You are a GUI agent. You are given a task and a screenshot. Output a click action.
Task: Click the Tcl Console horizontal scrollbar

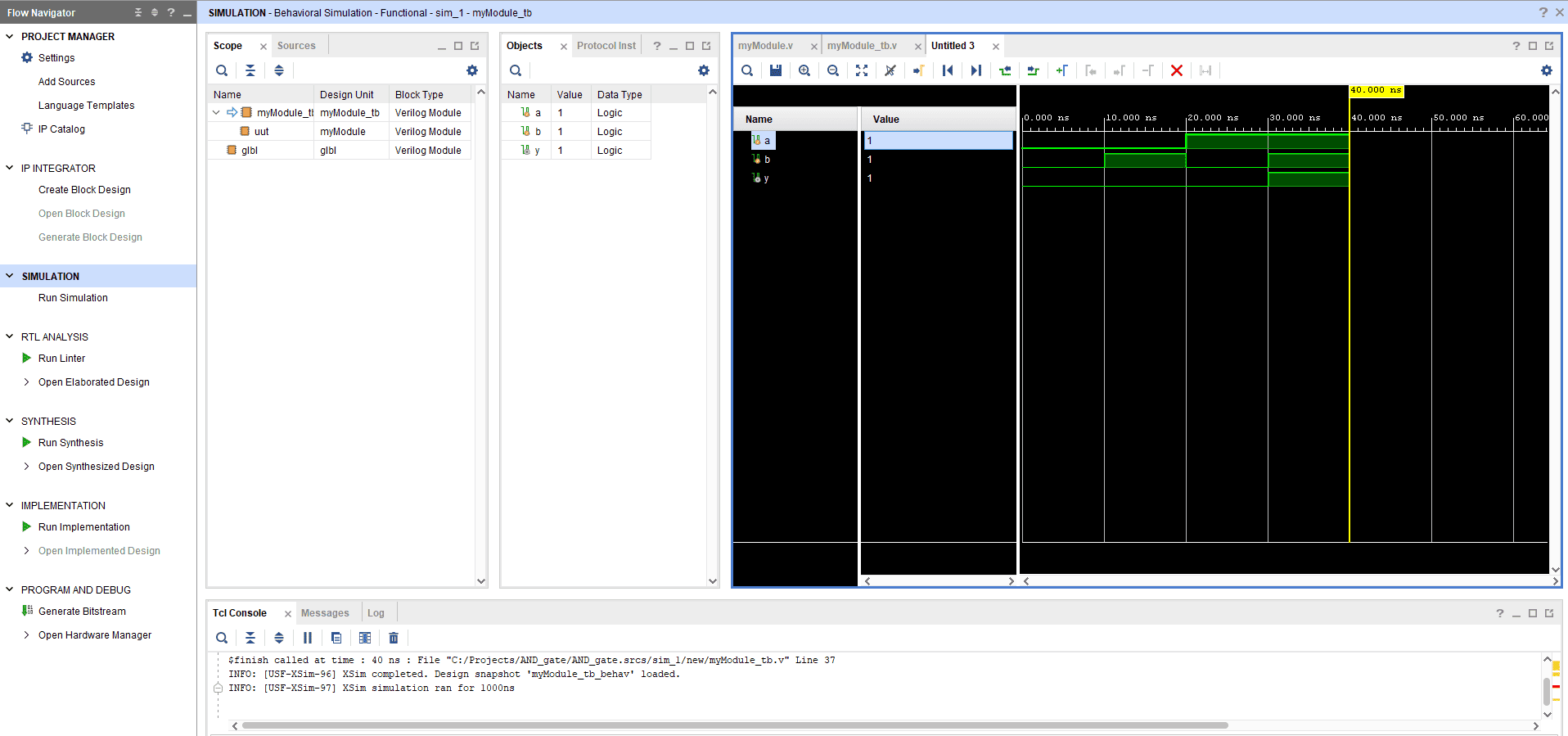[734, 725]
